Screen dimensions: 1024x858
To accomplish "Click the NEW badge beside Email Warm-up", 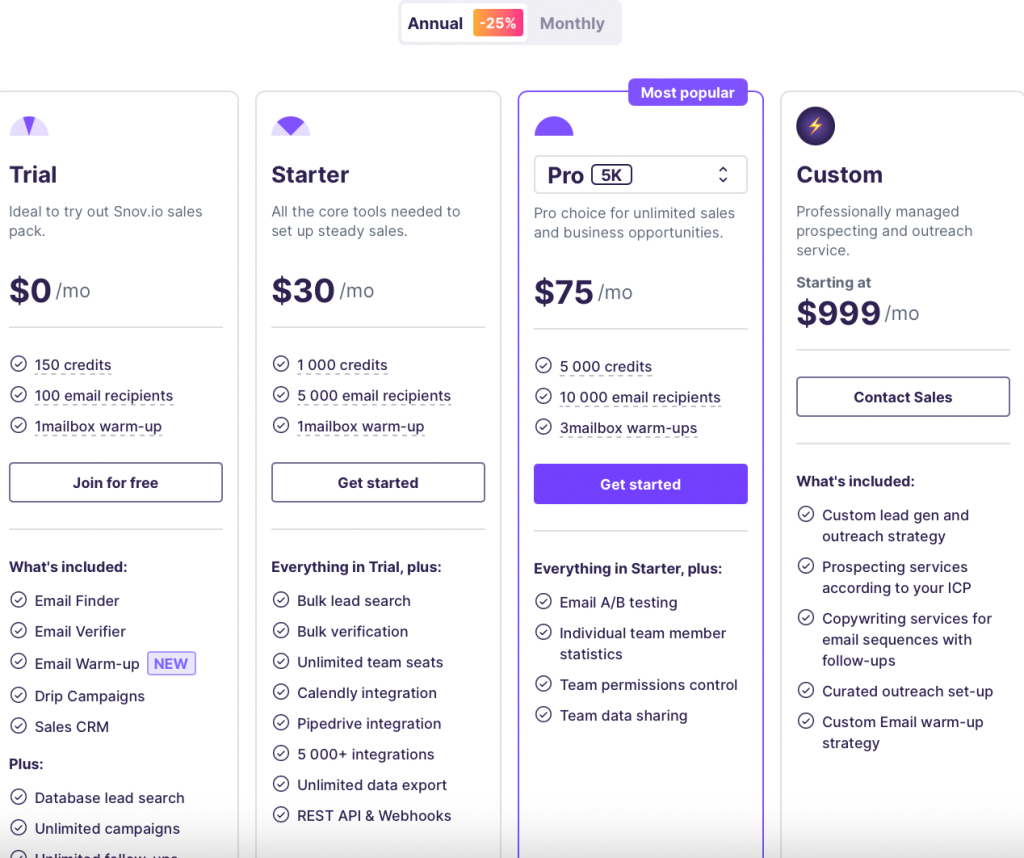I will click(171, 663).
